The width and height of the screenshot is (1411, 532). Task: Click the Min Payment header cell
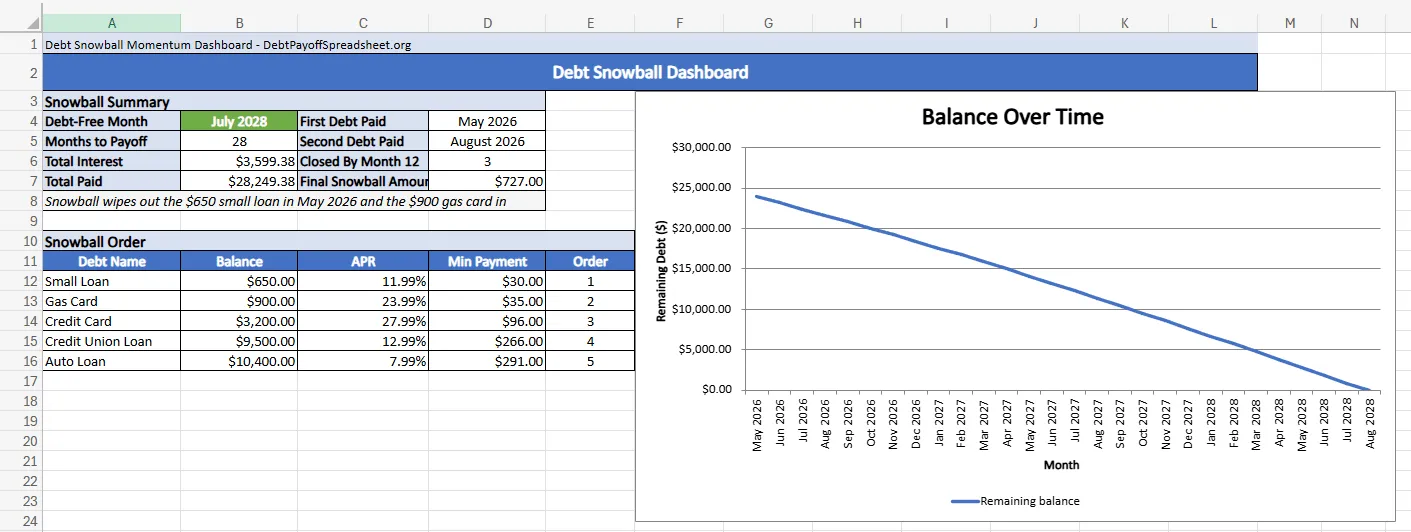tap(487, 261)
